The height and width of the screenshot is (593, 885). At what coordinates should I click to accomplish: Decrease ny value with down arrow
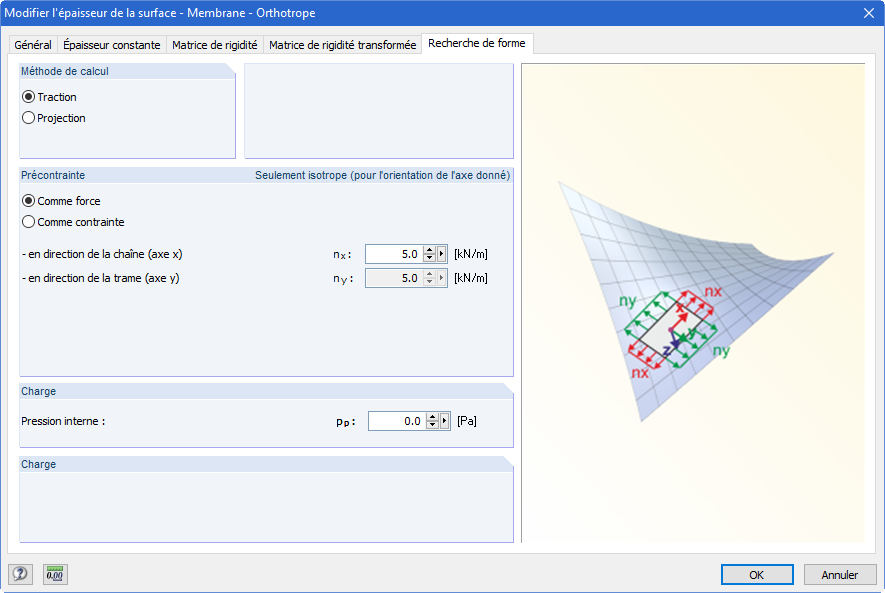[430, 282]
